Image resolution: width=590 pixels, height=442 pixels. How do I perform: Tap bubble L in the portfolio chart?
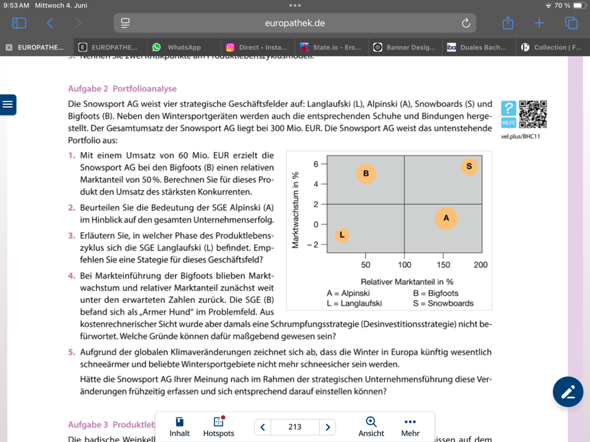coord(342,235)
